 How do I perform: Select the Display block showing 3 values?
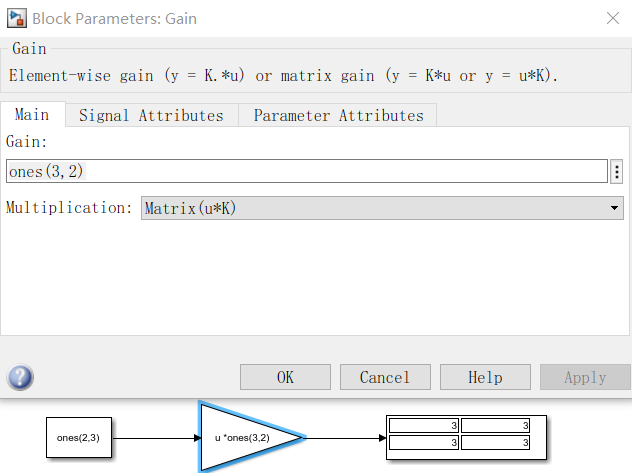click(466, 438)
